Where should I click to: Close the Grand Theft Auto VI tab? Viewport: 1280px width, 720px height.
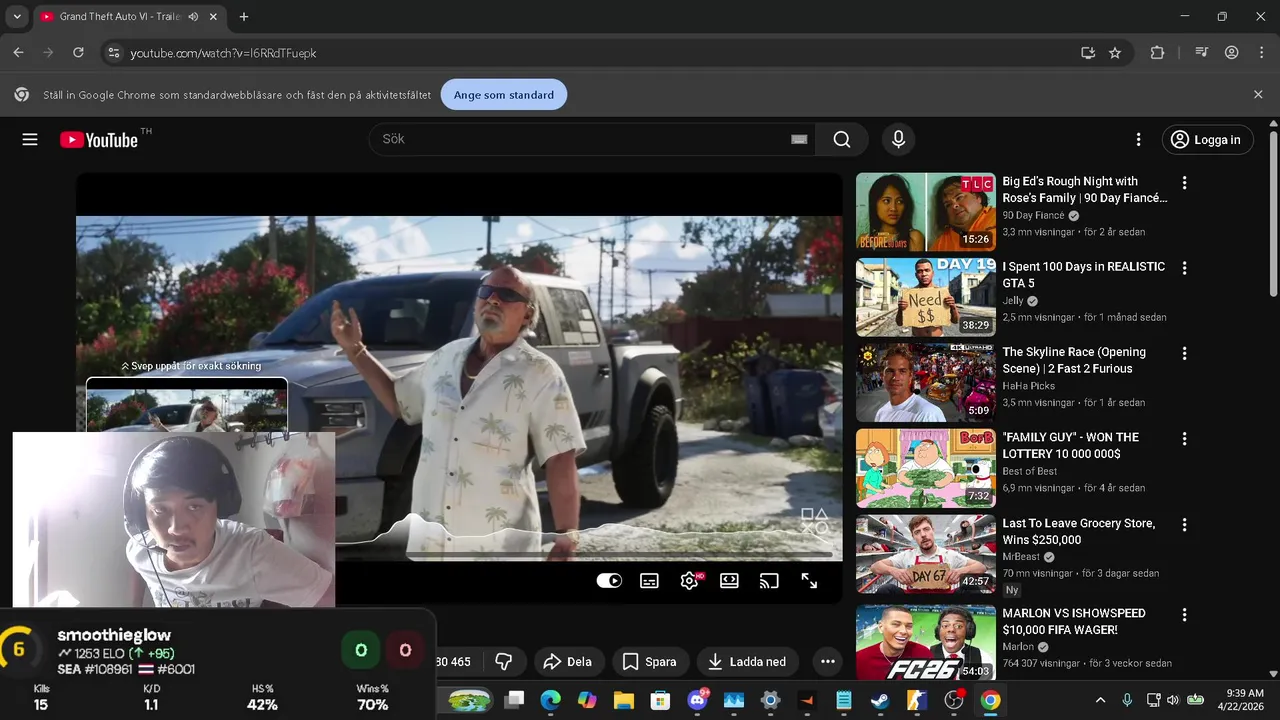[x=213, y=17]
